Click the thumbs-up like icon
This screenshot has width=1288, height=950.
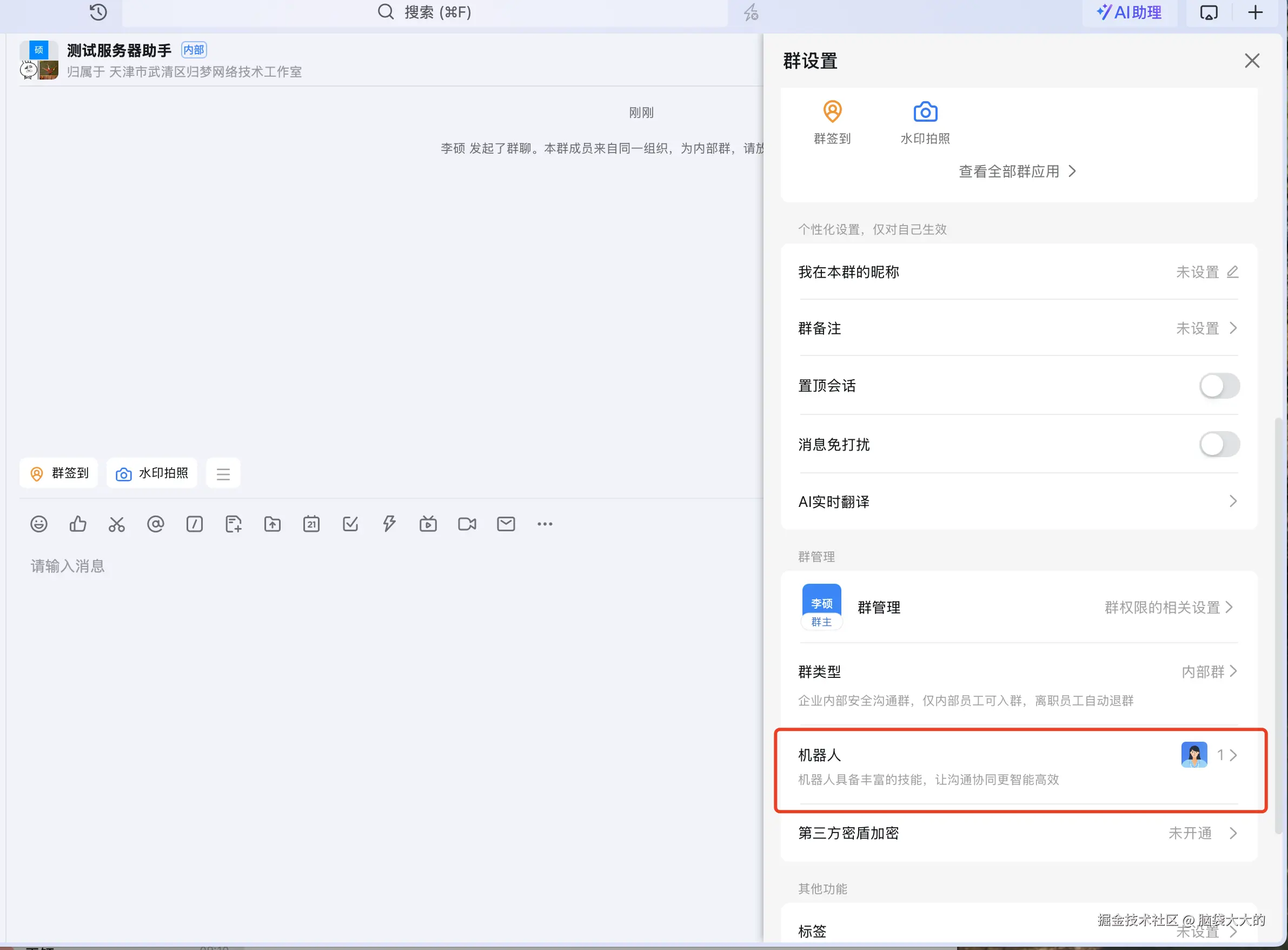pyautogui.click(x=77, y=524)
